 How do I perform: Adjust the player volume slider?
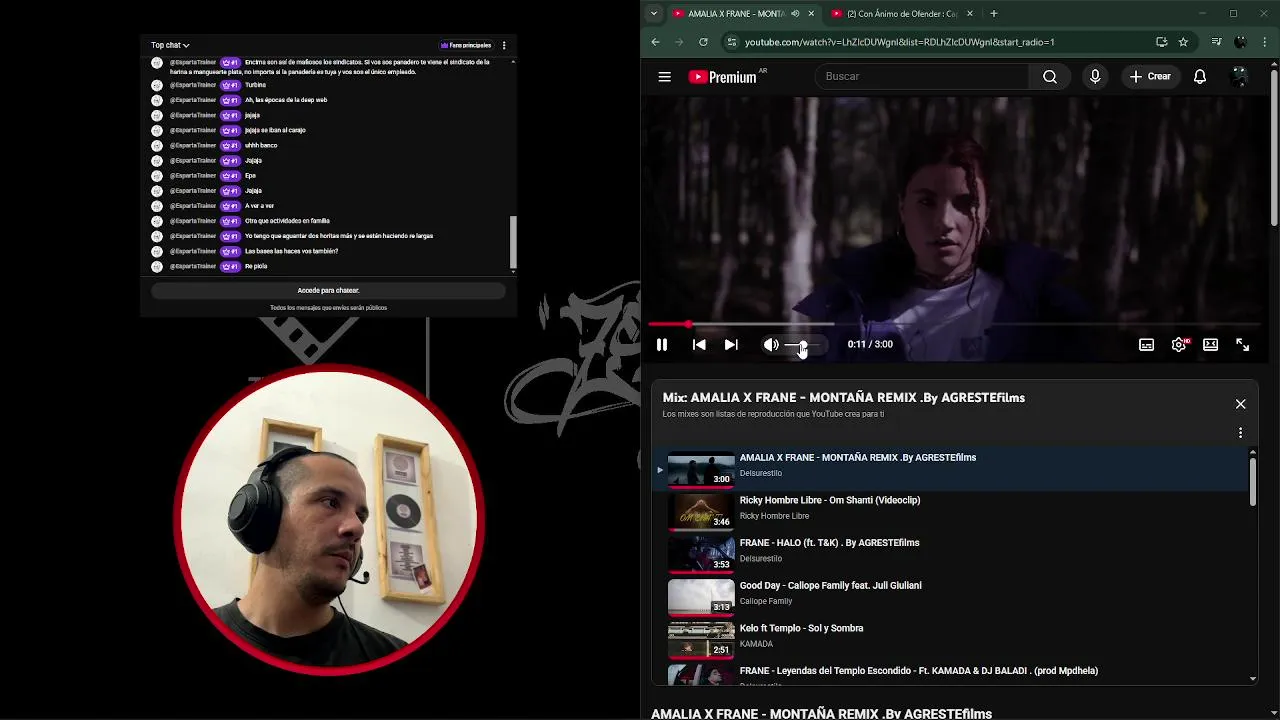pyautogui.click(x=804, y=344)
